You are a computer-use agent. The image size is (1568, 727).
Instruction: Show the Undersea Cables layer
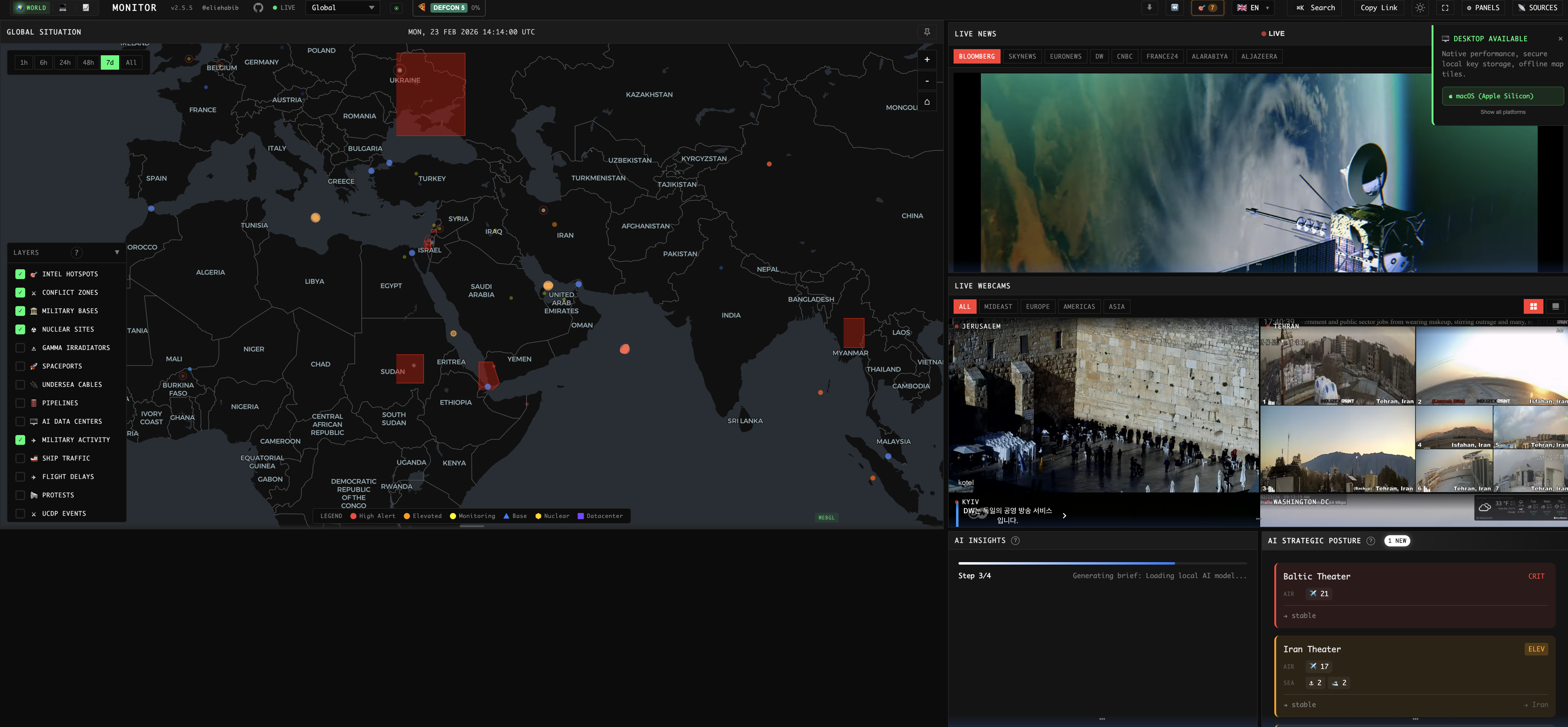[20, 384]
